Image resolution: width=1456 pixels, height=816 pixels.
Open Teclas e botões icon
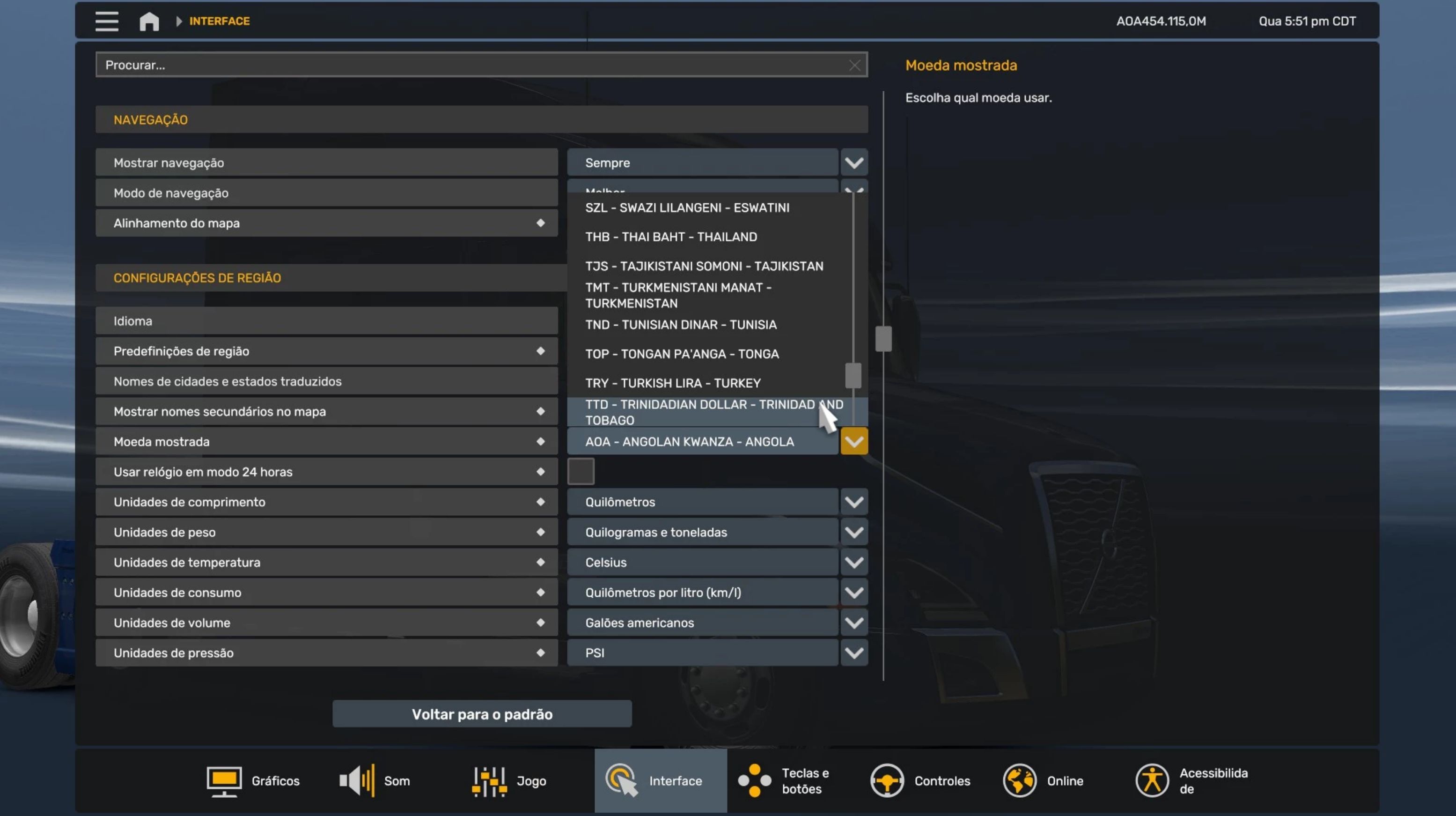pyautogui.click(x=754, y=780)
